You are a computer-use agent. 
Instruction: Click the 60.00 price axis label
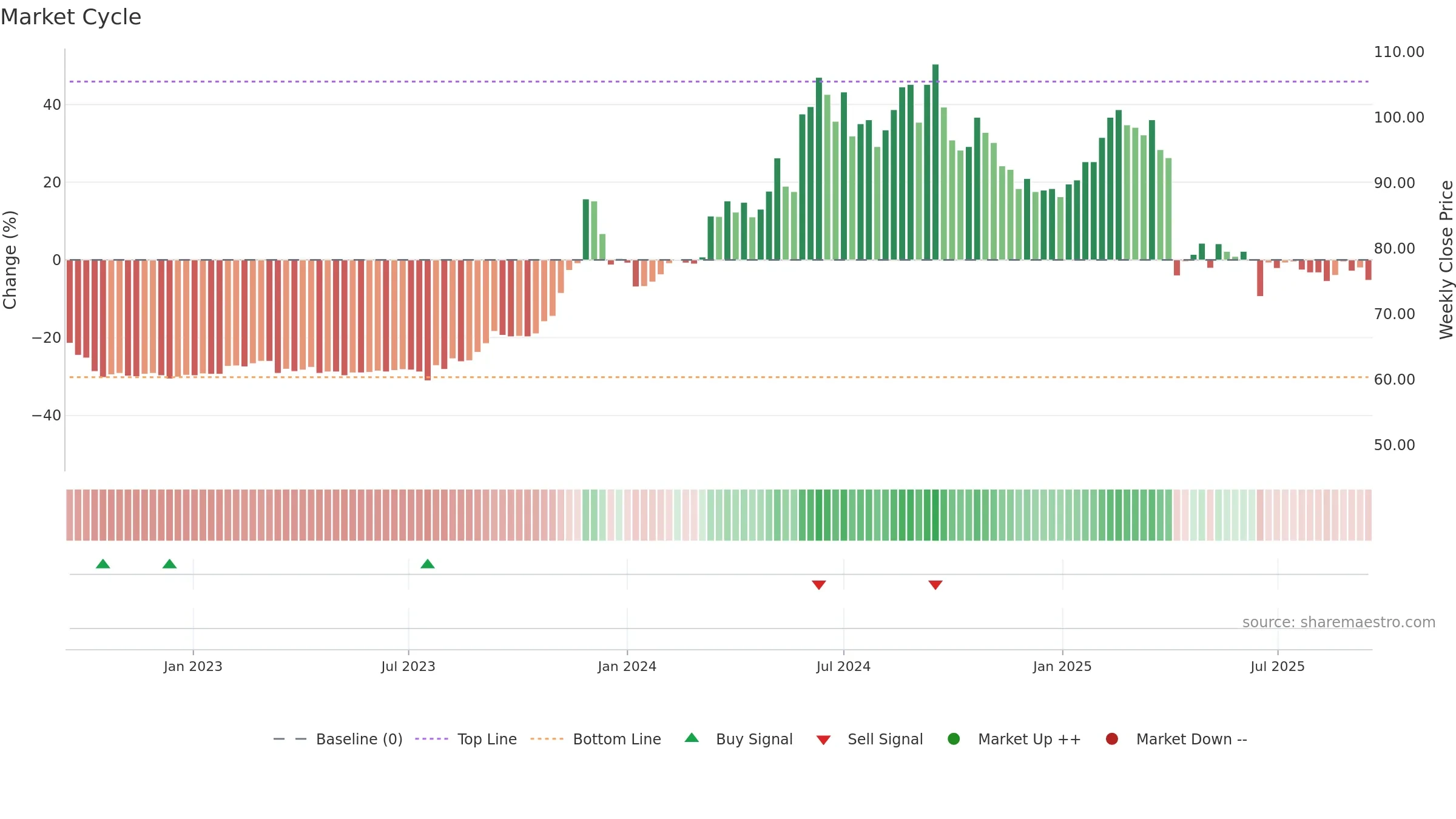1394,379
